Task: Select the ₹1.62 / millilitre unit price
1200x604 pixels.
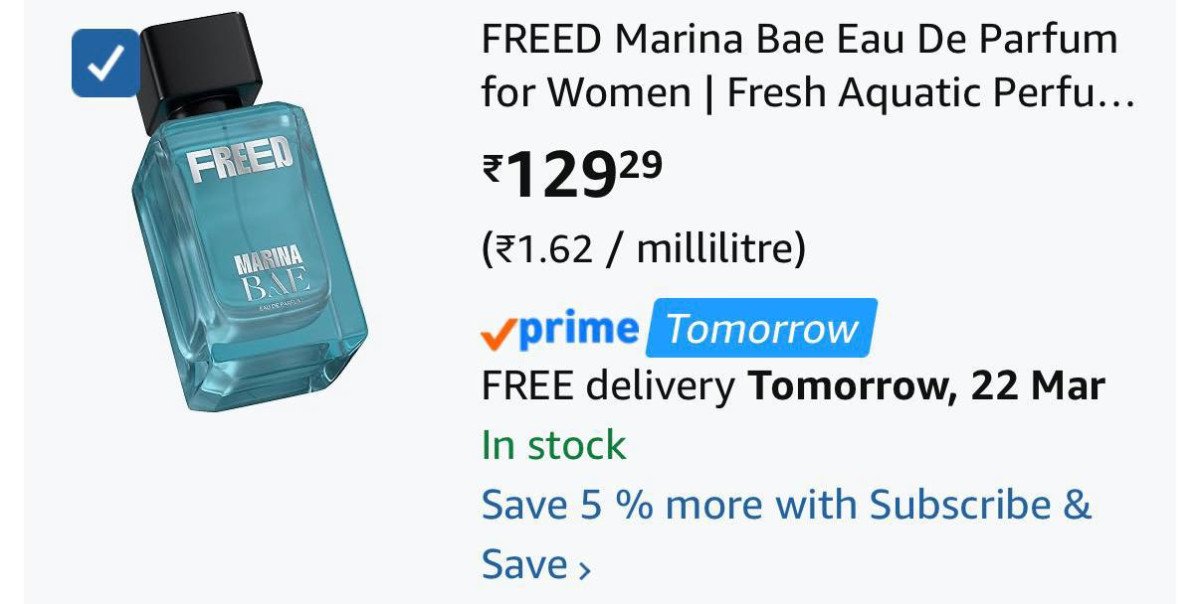Action: pos(644,249)
